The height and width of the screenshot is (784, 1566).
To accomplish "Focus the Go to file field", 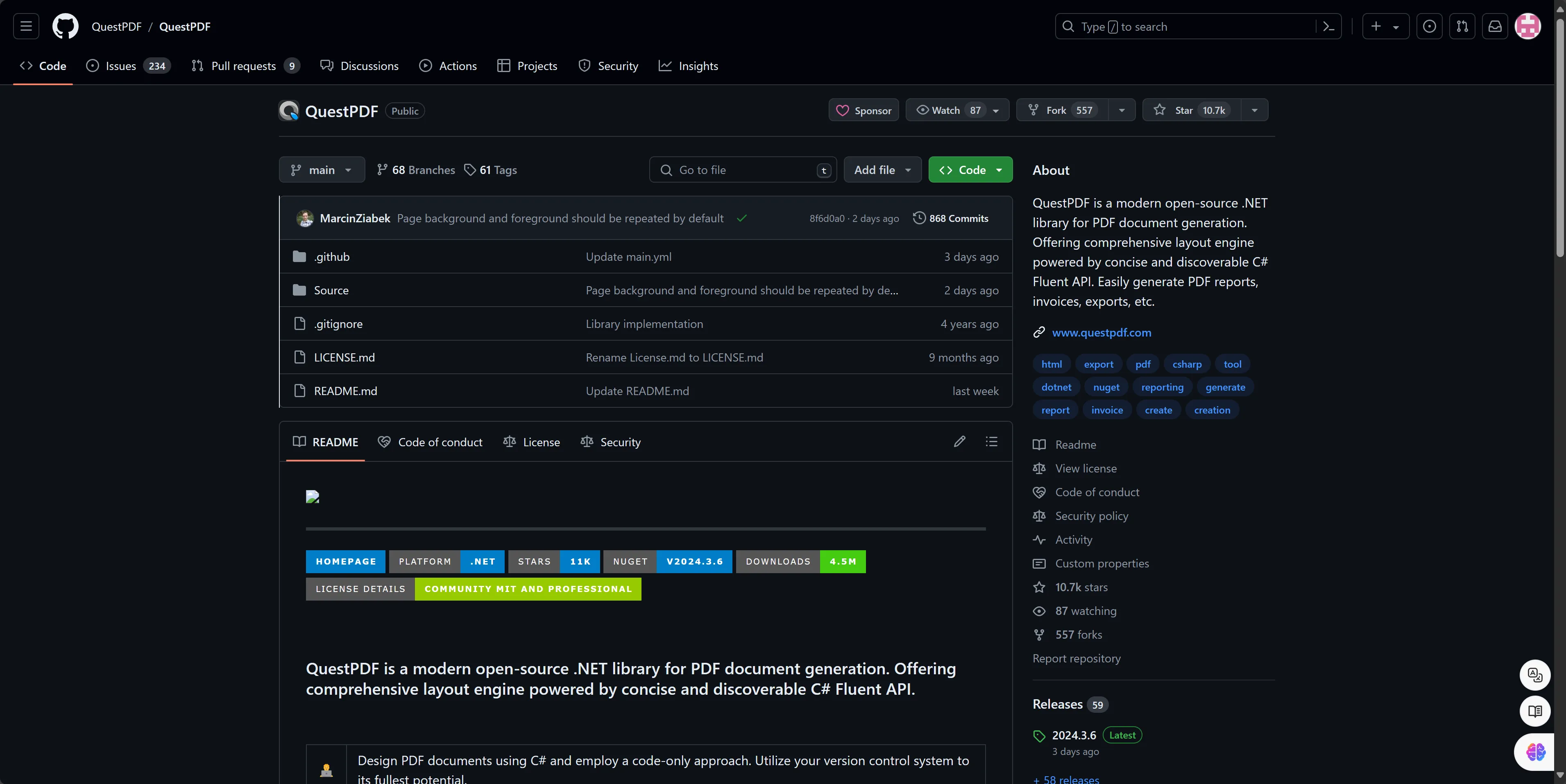I will click(x=743, y=169).
